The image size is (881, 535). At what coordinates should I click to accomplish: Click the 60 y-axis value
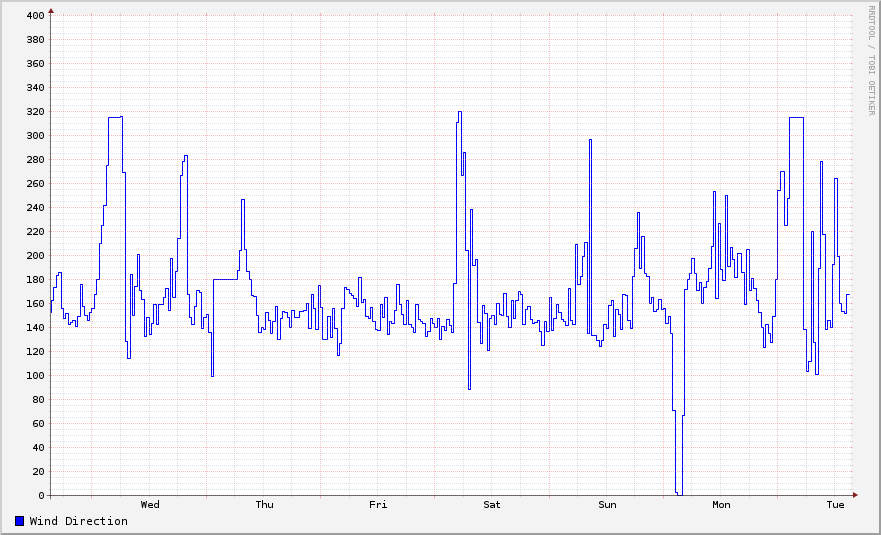(x=38, y=424)
